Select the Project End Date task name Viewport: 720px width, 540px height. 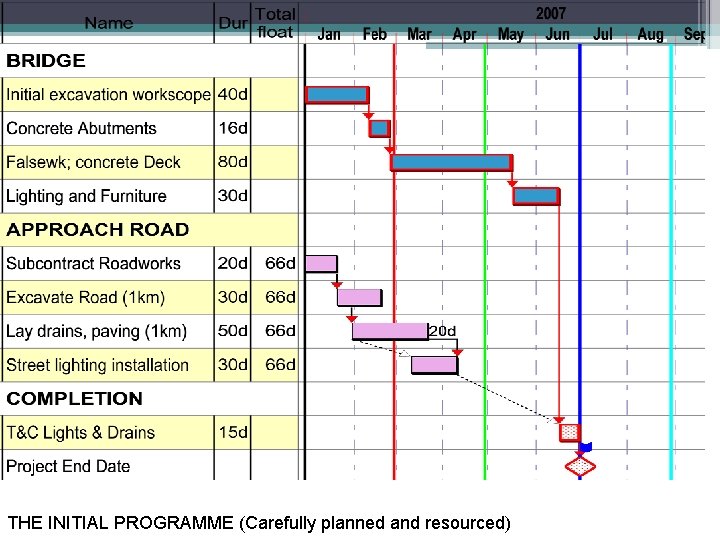68,466
